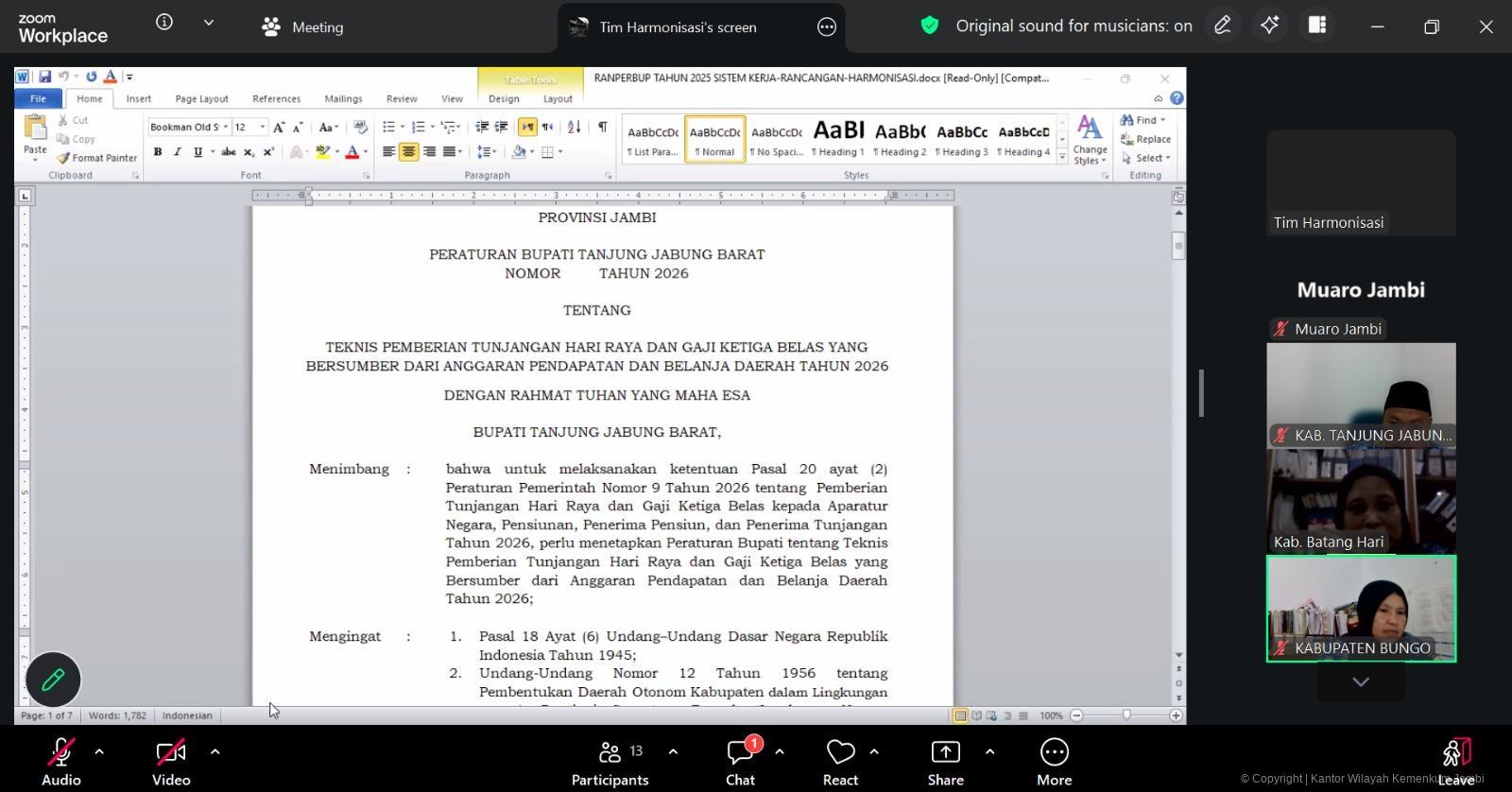Viewport: 1512px width, 792px height.
Task: Open the Chat panel
Action: click(x=740, y=762)
